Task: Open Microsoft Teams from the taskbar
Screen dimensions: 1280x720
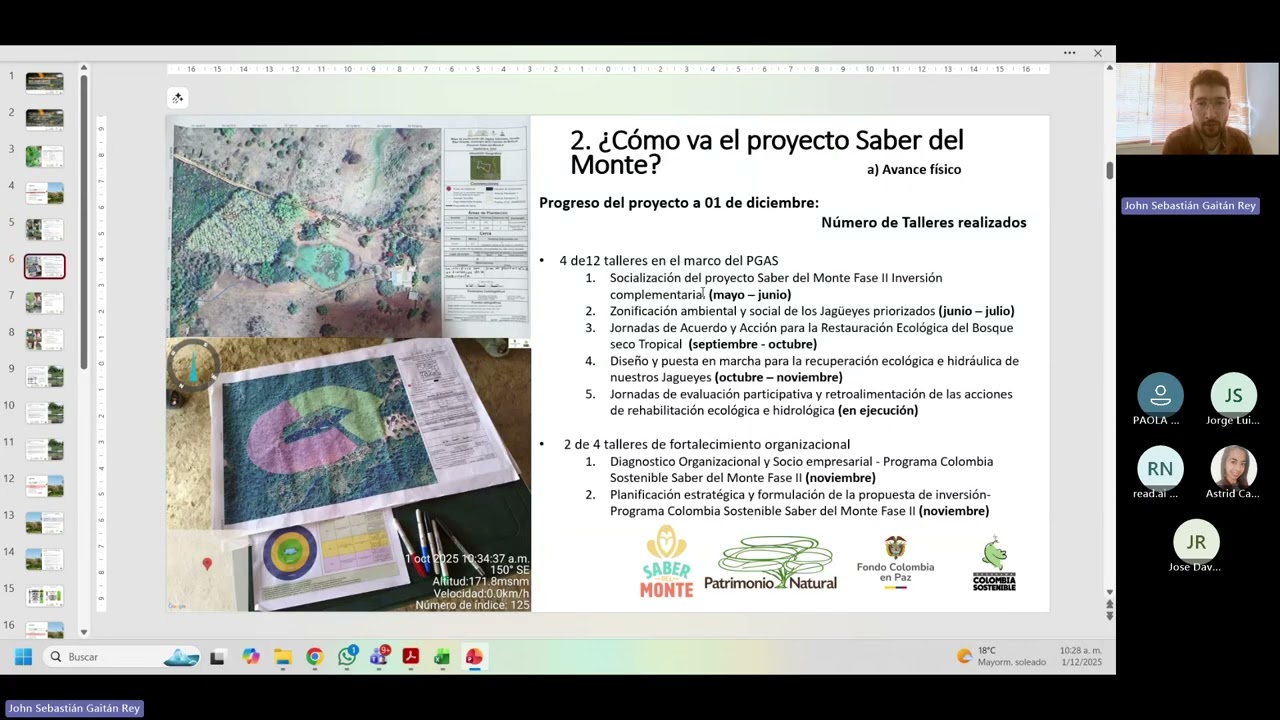Action: 379,657
